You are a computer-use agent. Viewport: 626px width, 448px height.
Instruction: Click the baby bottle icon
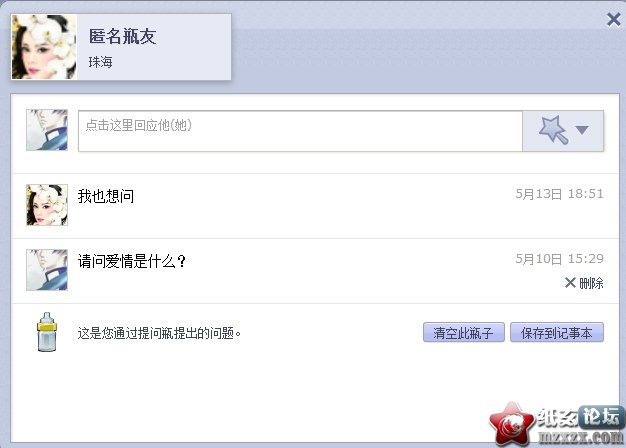(x=47, y=332)
